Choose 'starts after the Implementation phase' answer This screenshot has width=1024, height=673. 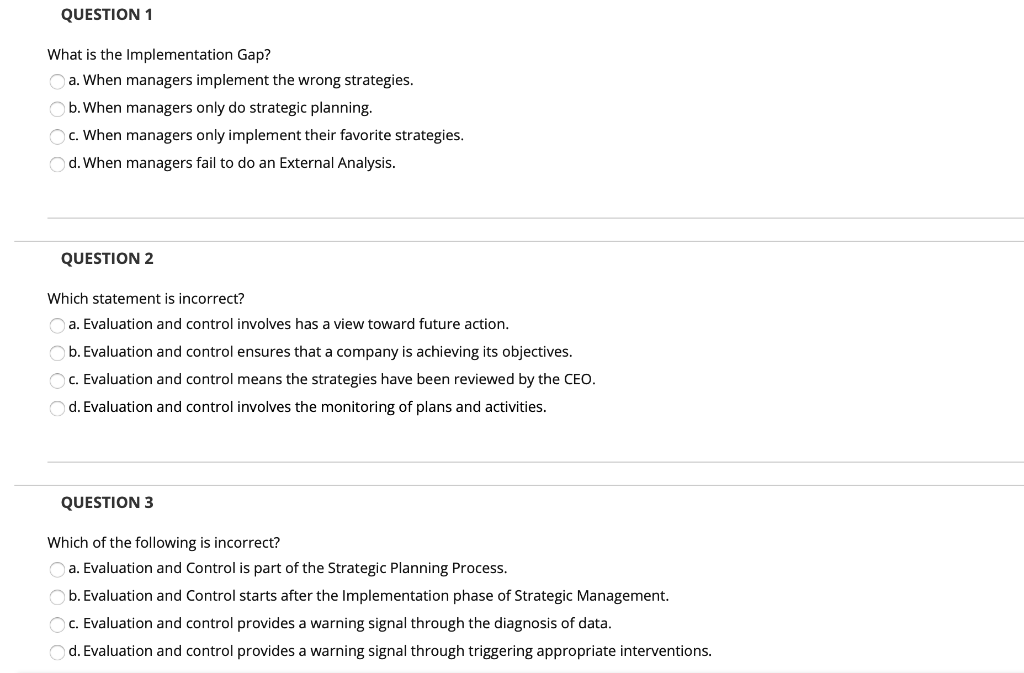[58, 596]
